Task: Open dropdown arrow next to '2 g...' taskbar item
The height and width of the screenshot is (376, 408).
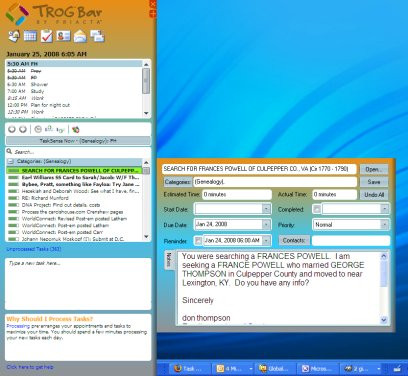Action: (x=379, y=369)
